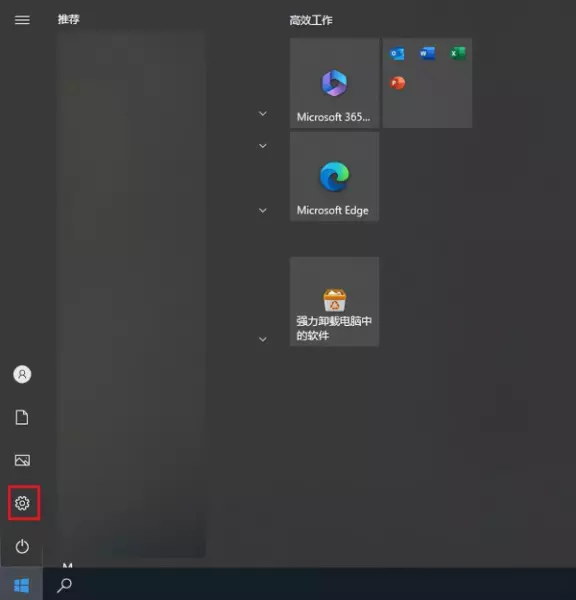
Task: Launch Excel from the Office folder tile
Action: [x=458, y=53]
